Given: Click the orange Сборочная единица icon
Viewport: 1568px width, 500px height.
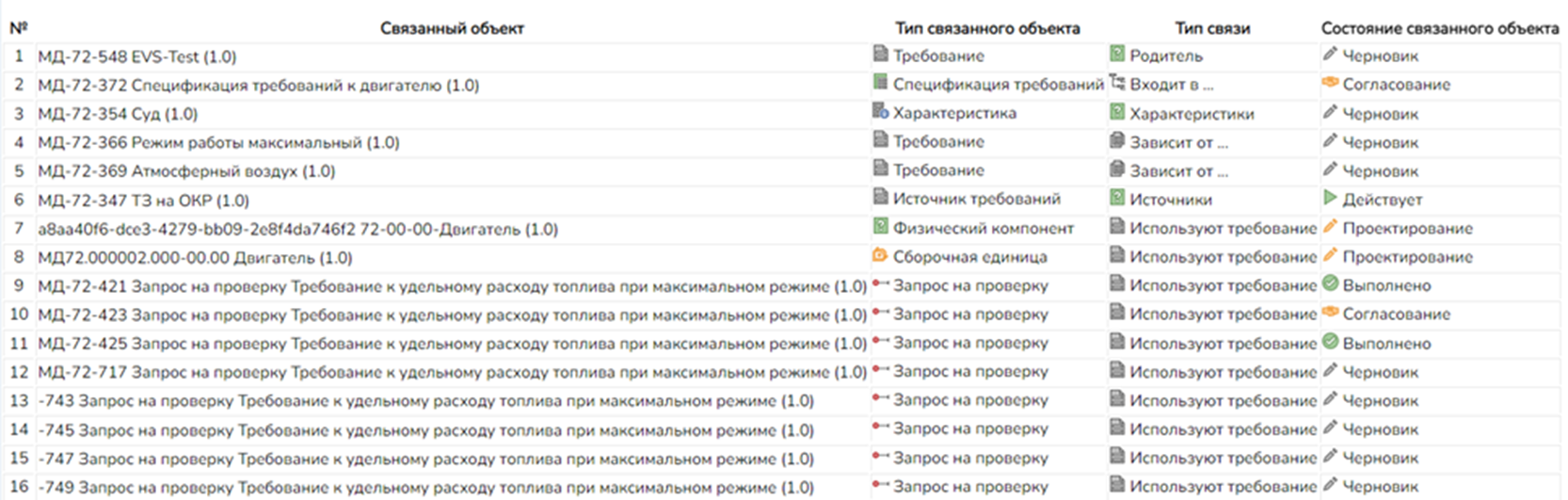Looking at the screenshot, I should 880,256.
